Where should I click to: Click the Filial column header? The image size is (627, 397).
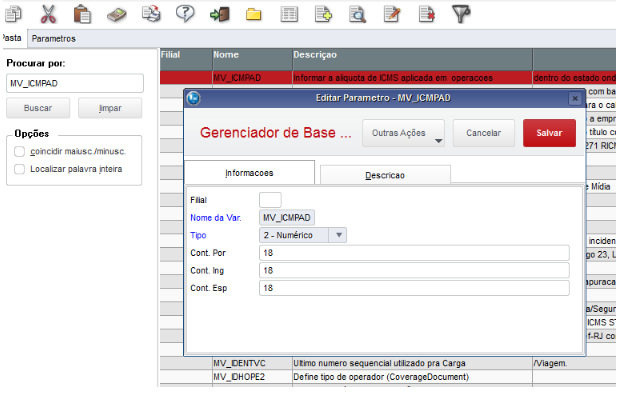click(x=186, y=59)
